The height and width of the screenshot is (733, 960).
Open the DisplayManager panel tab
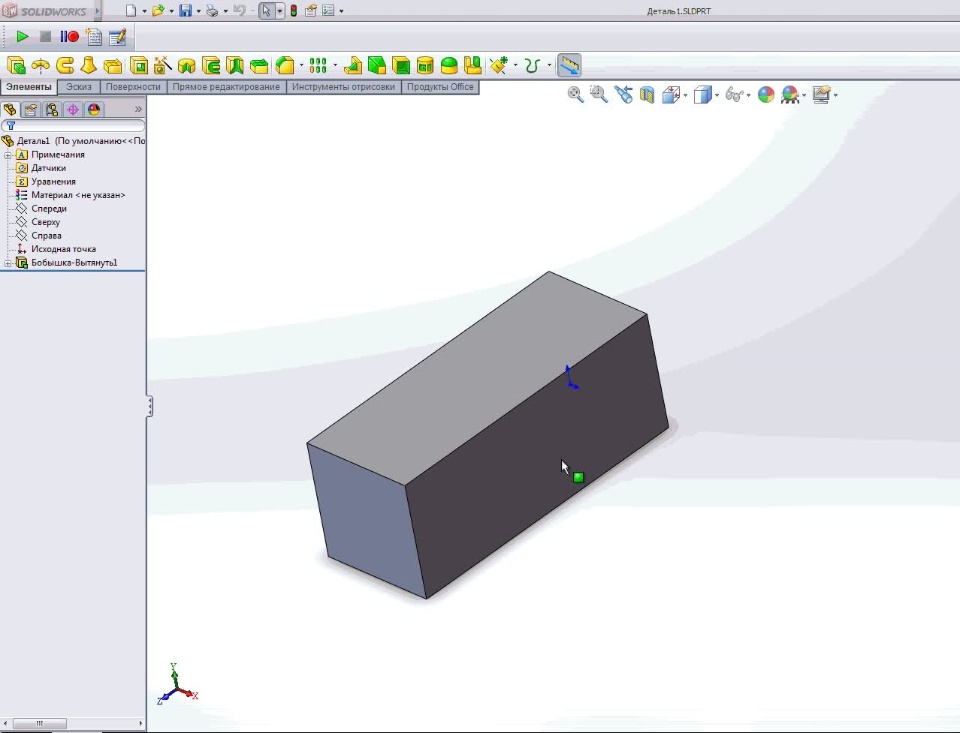(x=94, y=110)
